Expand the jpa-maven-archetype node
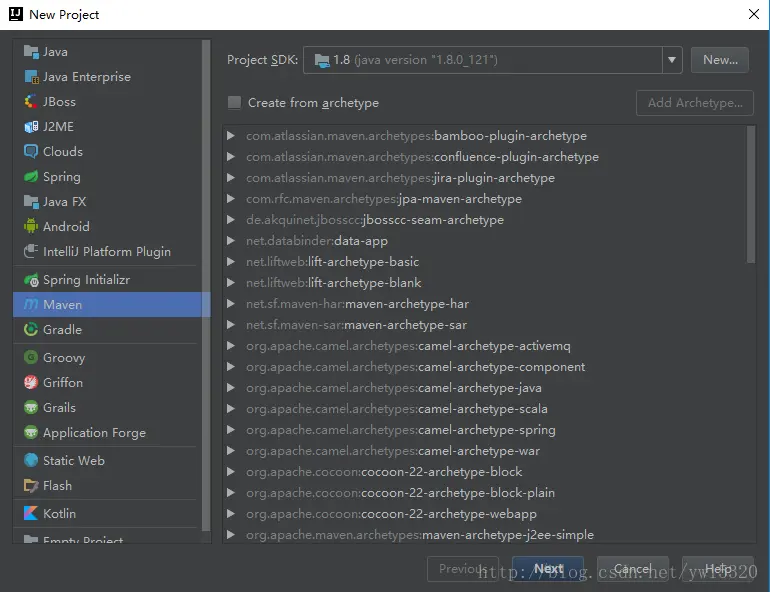Screen dimensions: 770x592 [x=230, y=199]
